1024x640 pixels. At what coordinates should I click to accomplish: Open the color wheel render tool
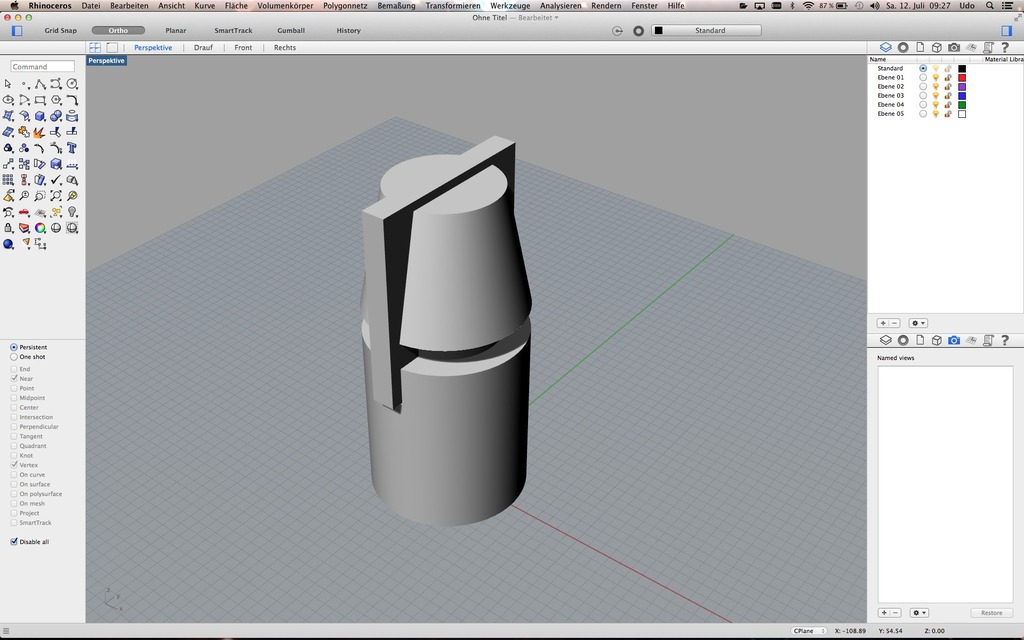pos(40,228)
